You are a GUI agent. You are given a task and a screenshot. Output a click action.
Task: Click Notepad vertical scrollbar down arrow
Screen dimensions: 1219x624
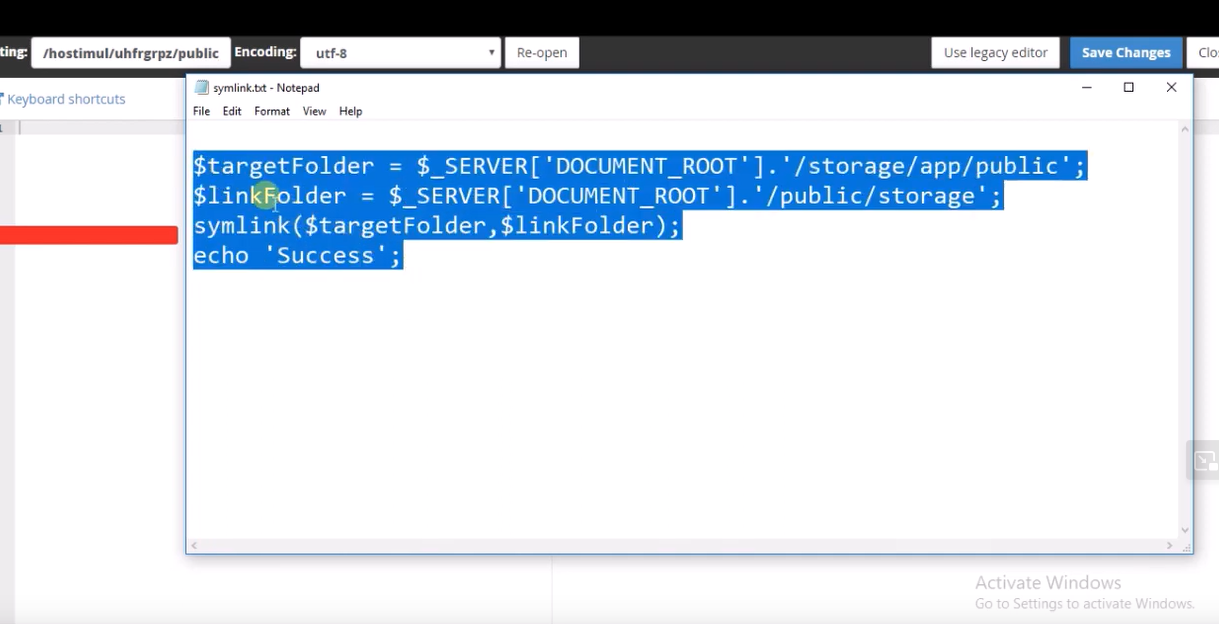(x=1185, y=530)
